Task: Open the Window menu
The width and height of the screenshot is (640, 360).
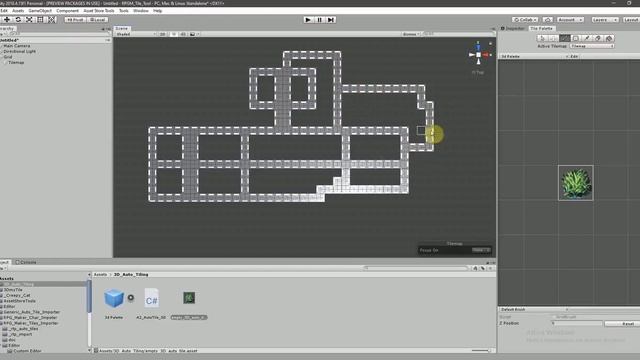Action: click(x=141, y=11)
